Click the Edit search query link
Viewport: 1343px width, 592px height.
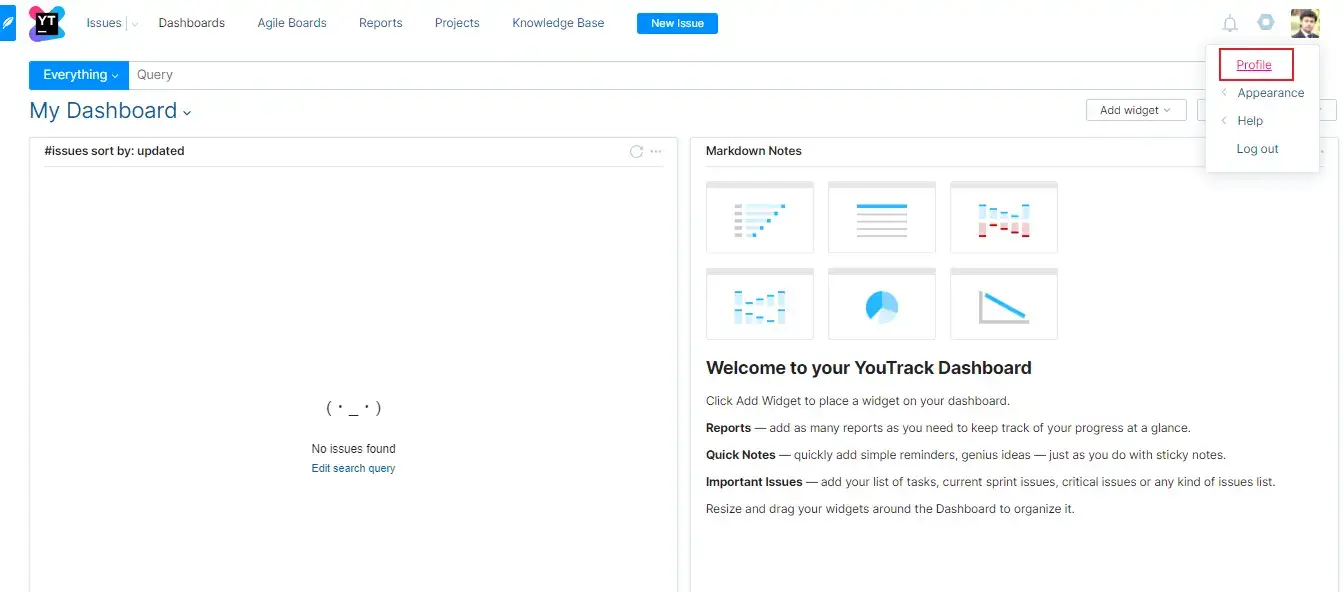click(x=353, y=468)
